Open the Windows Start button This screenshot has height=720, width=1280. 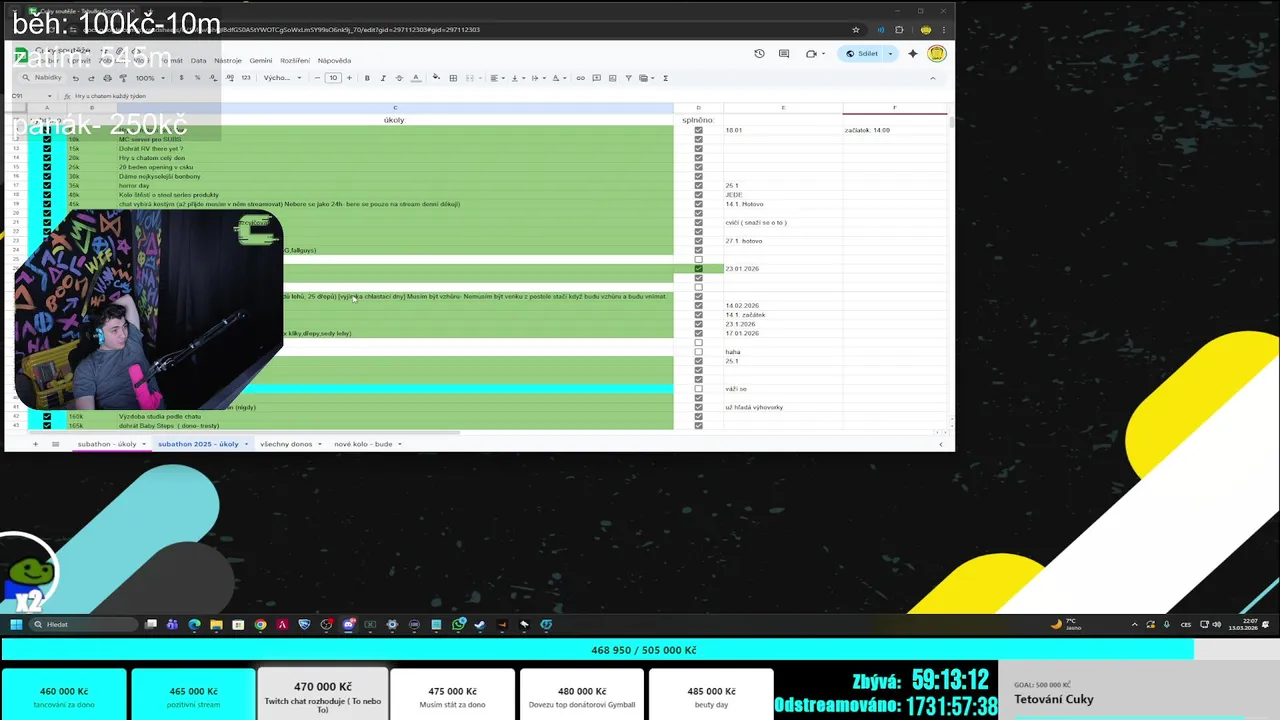pyautogui.click(x=16, y=624)
